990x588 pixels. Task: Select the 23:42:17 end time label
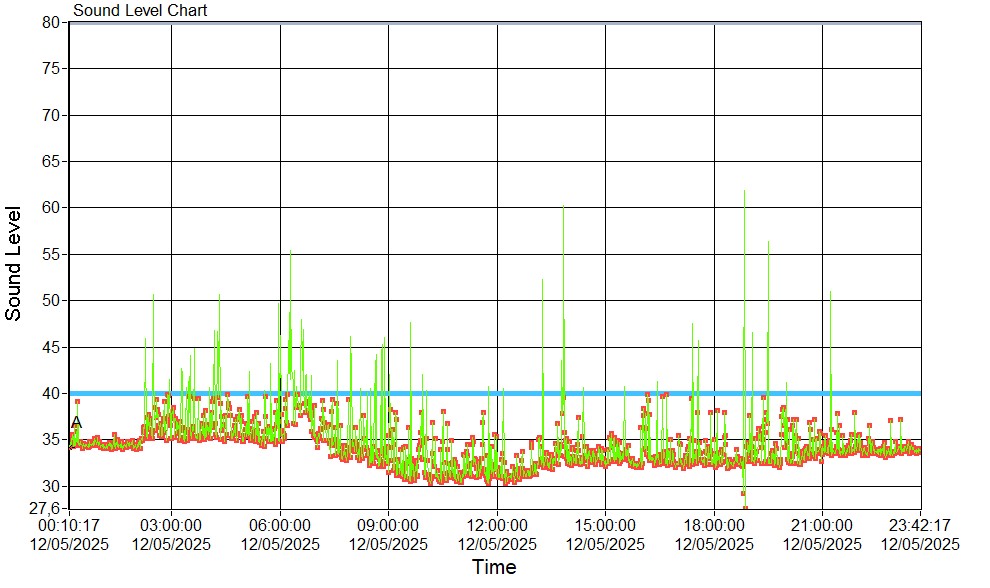[920, 525]
